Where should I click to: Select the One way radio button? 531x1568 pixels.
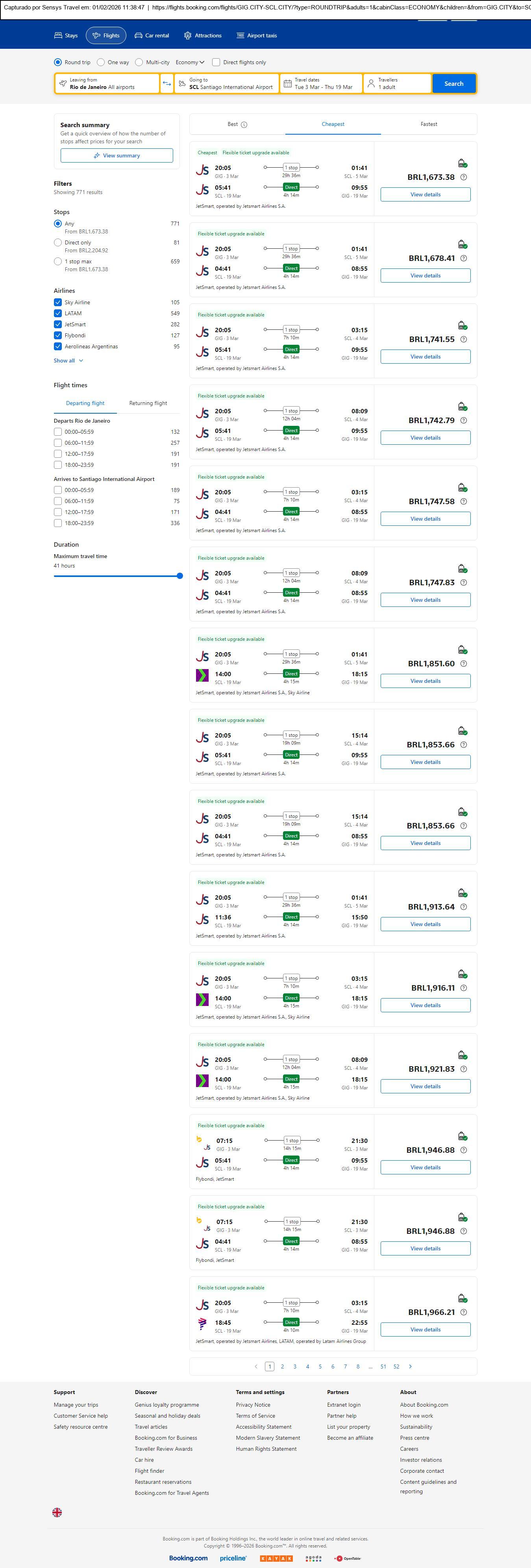click(101, 62)
